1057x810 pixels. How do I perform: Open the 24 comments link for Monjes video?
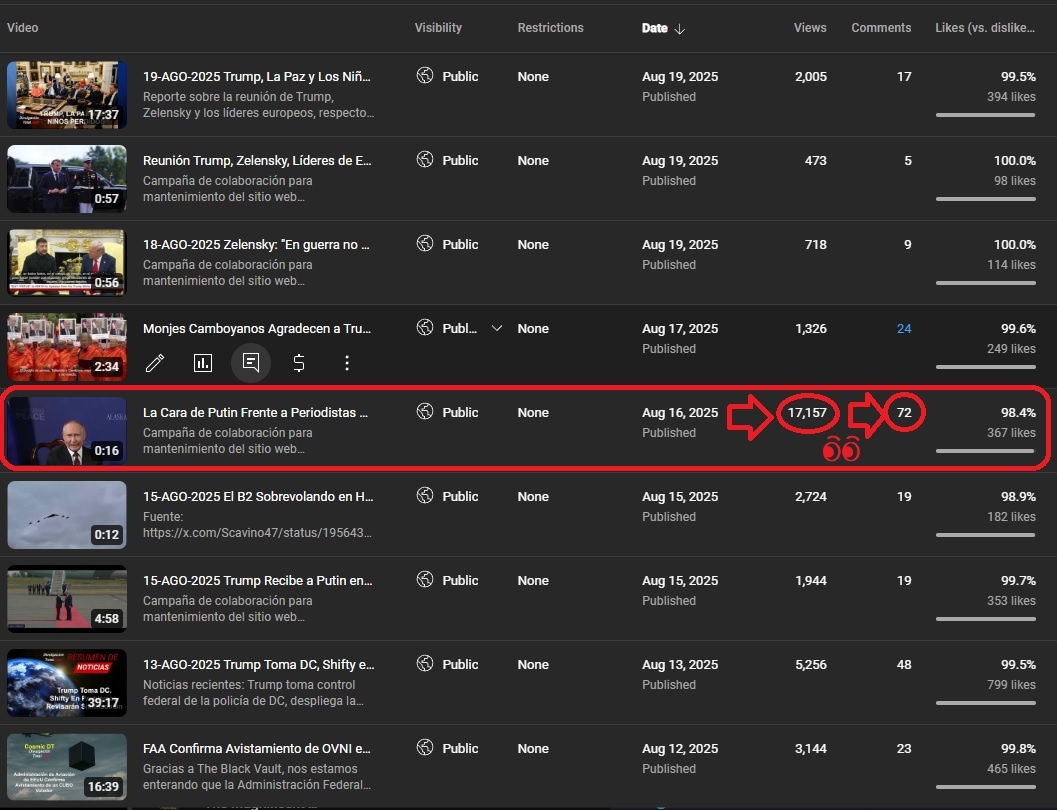click(x=904, y=328)
